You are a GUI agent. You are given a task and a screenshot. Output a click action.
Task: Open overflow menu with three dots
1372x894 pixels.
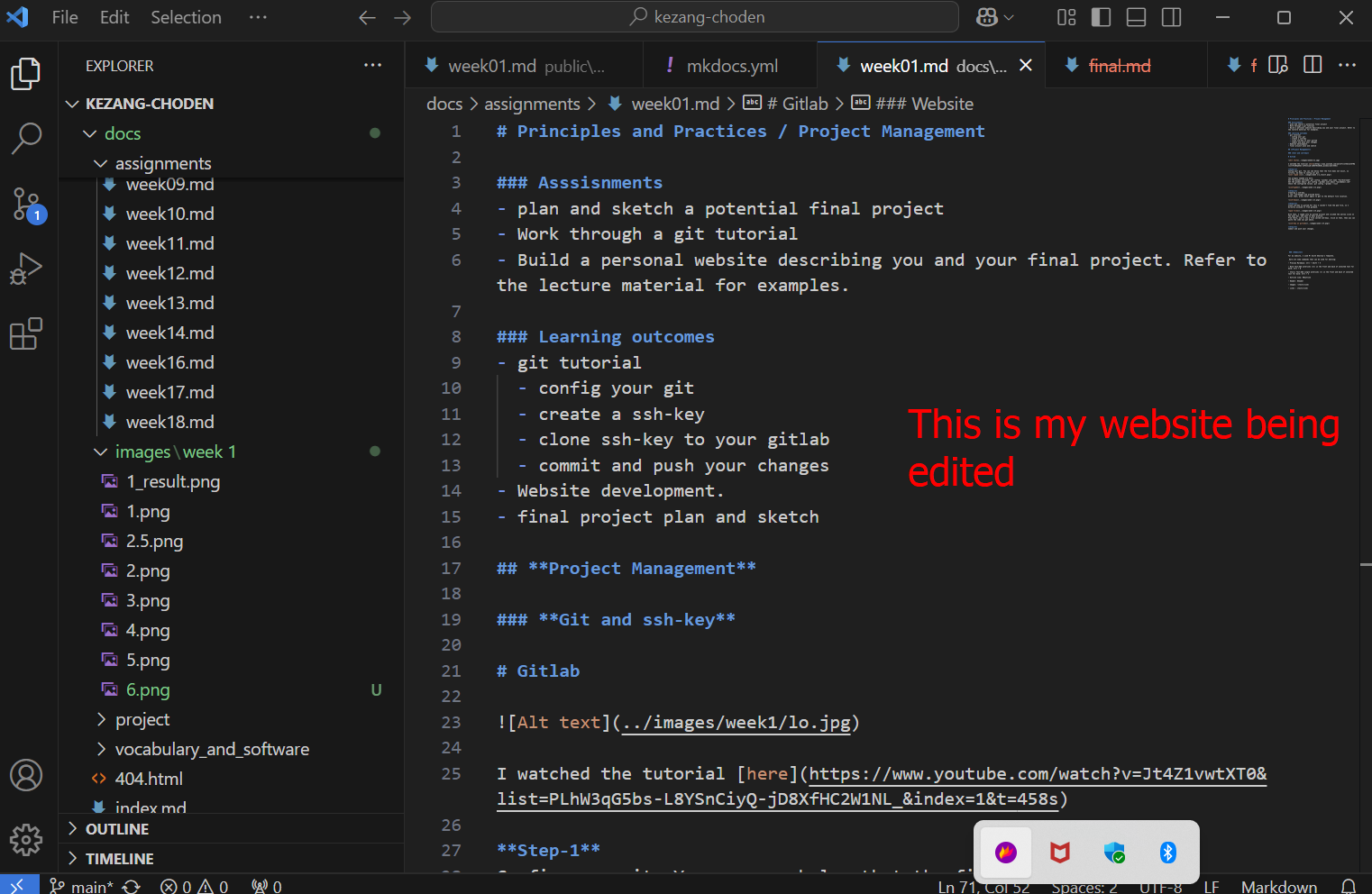pos(258,17)
